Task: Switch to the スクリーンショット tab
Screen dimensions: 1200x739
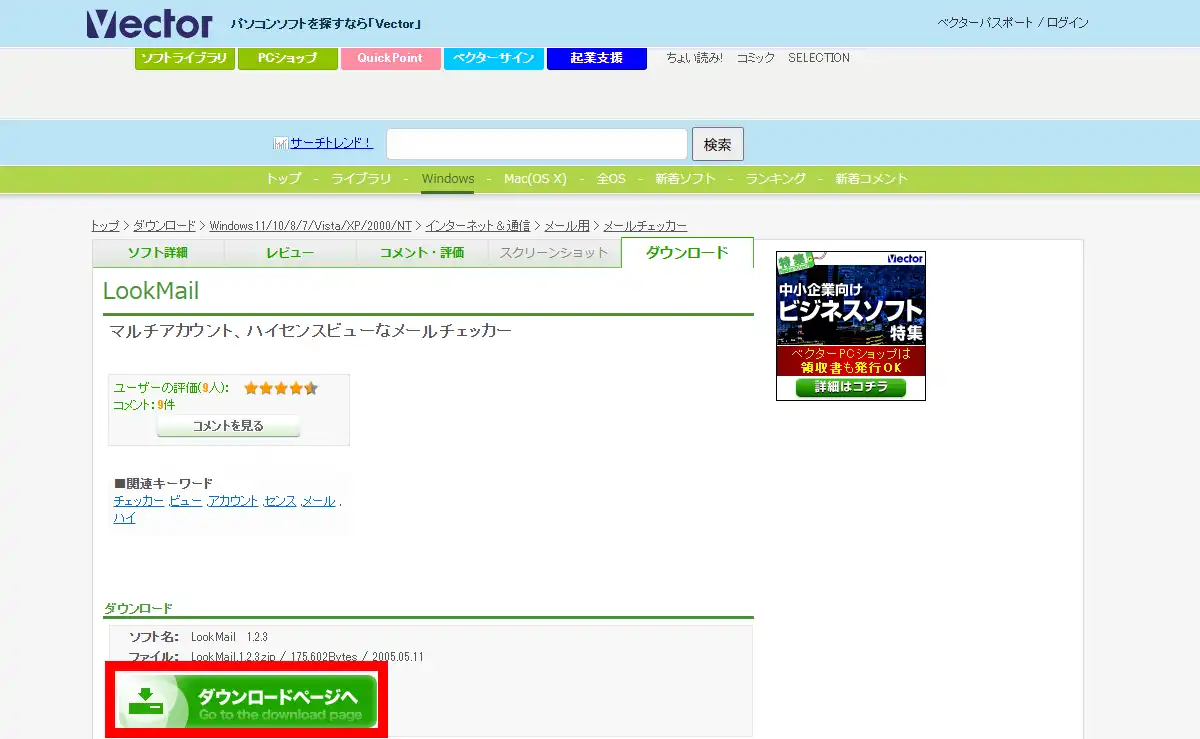Action: [554, 253]
